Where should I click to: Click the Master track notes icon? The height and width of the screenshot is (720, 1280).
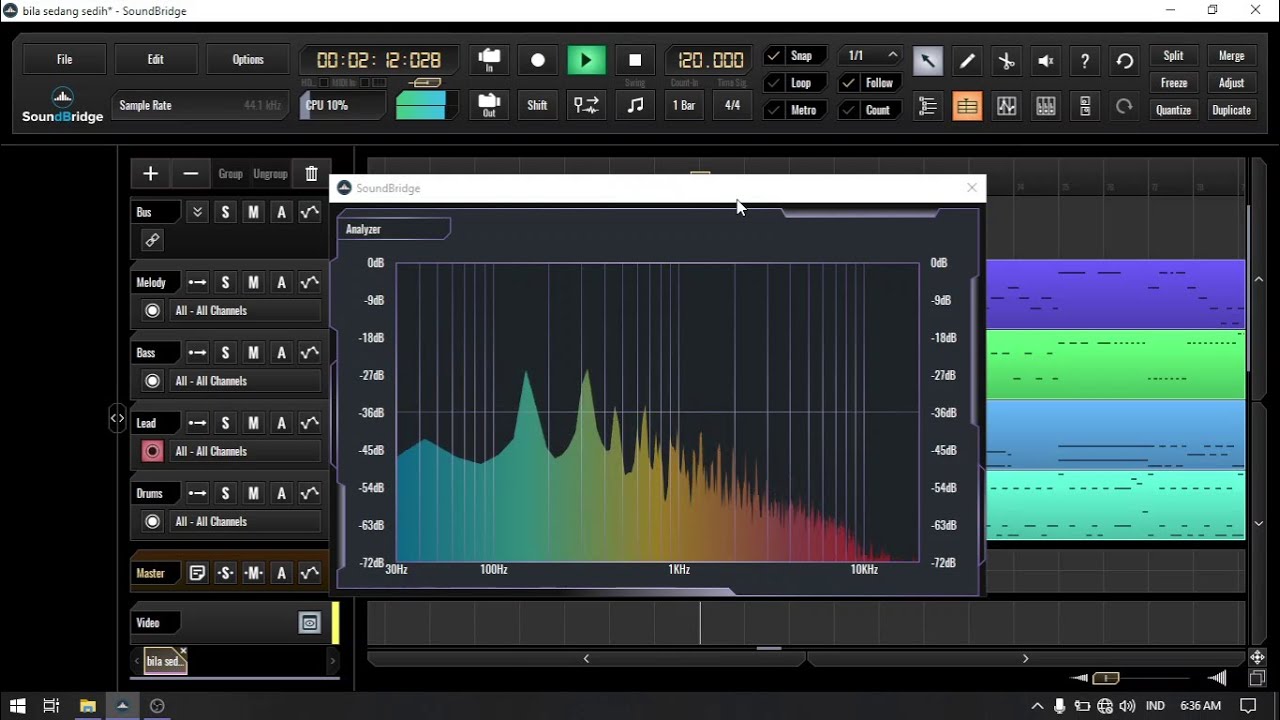pos(197,573)
